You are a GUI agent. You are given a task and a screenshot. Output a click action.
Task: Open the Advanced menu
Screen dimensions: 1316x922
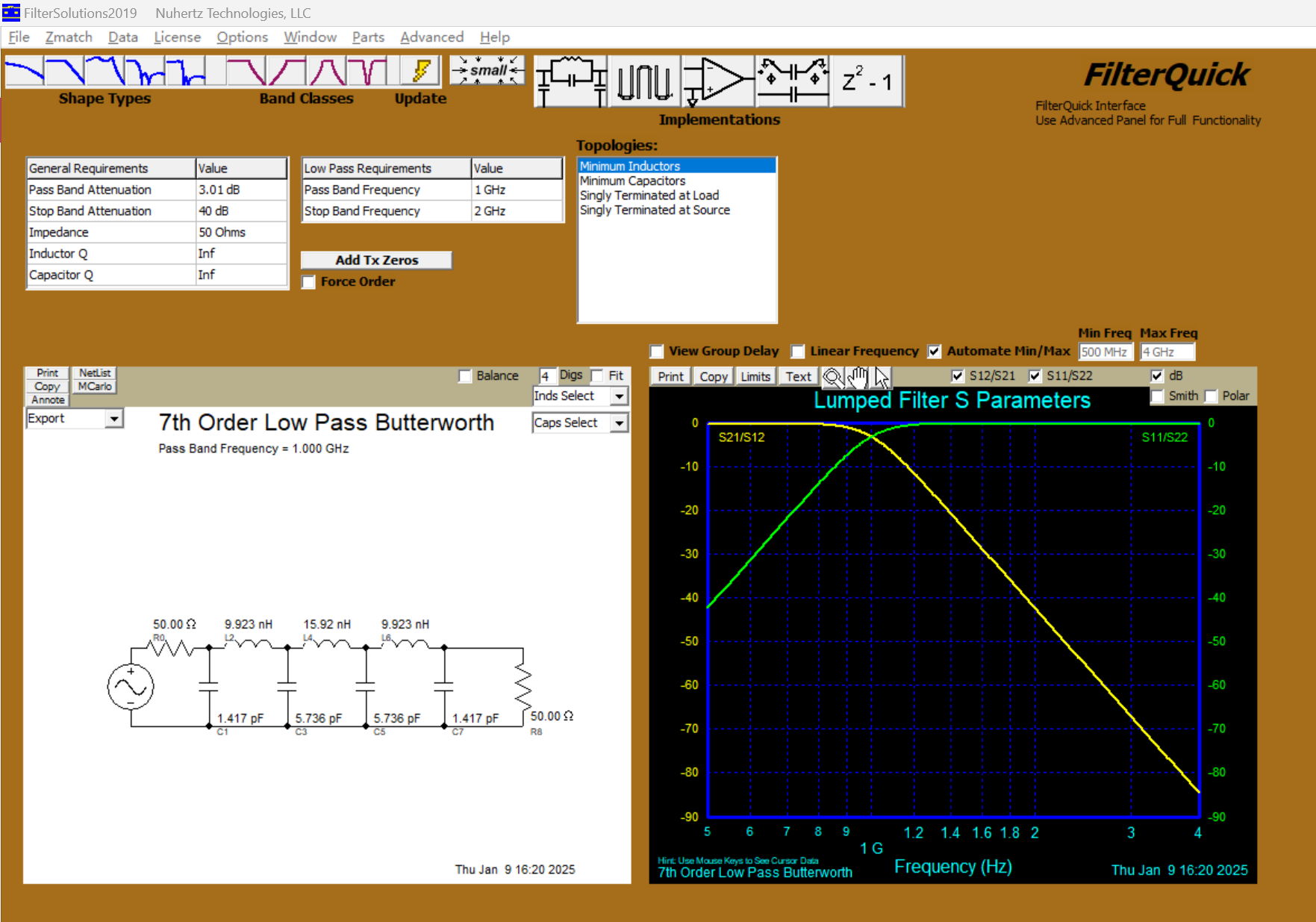[x=431, y=37]
